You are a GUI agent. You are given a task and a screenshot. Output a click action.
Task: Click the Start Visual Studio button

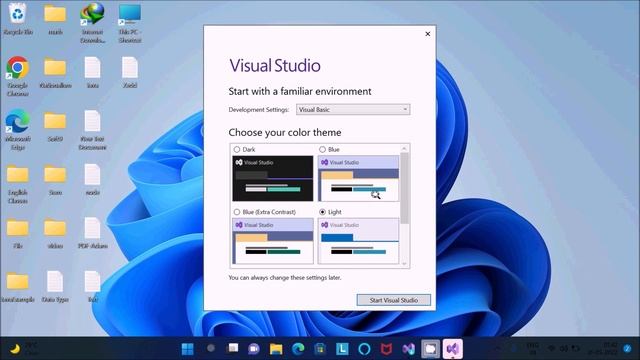click(x=393, y=300)
